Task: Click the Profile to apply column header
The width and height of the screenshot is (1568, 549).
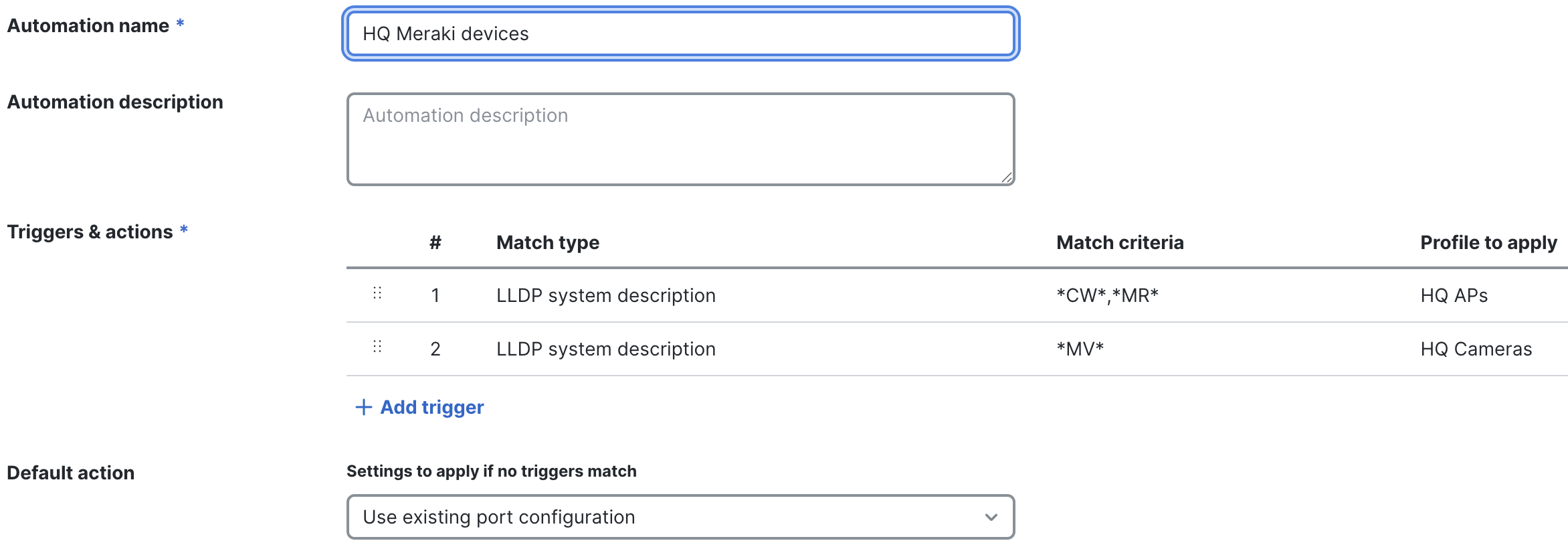Action: pos(1488,242)
